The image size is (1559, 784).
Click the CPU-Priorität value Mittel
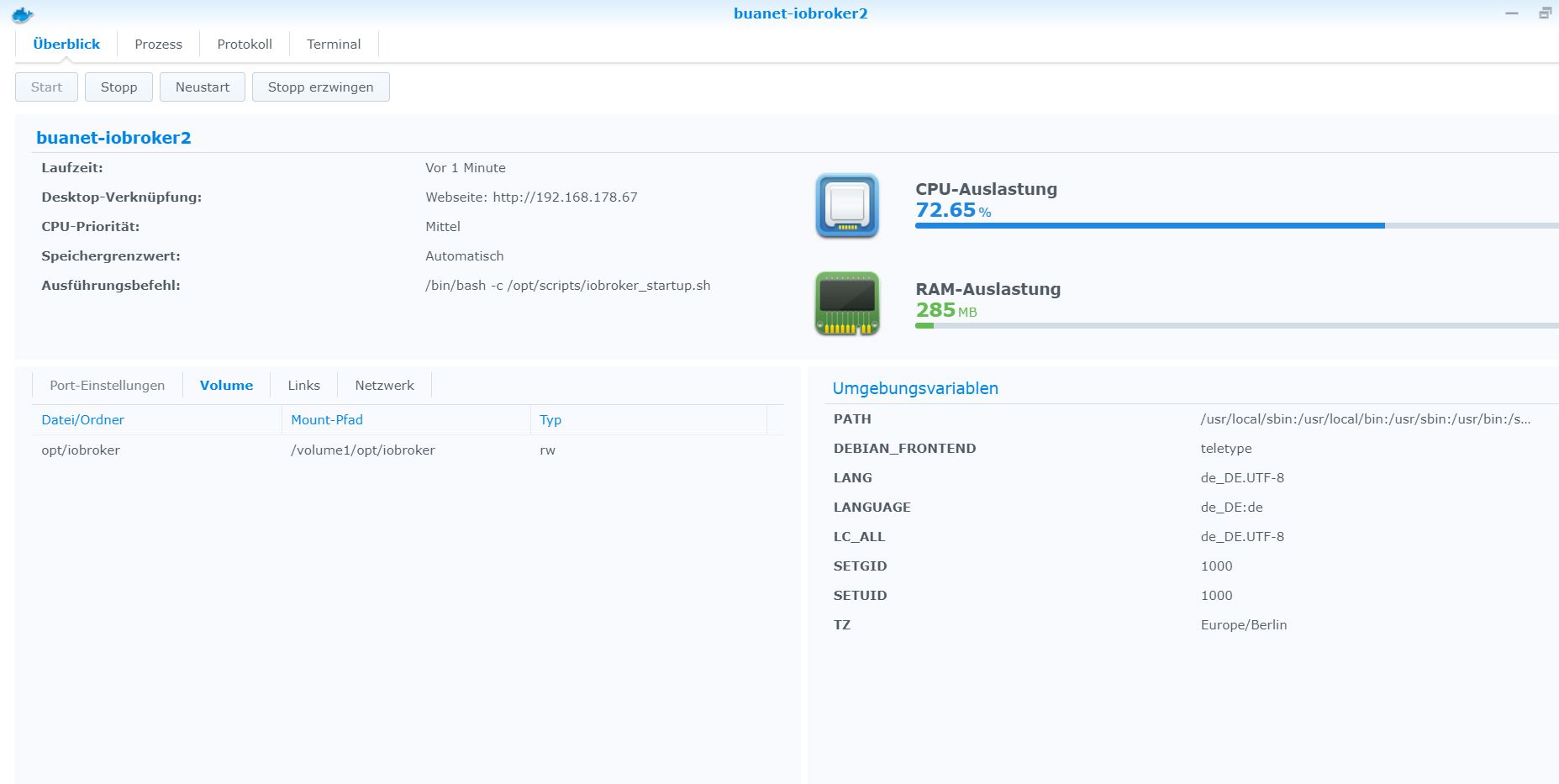443,226
